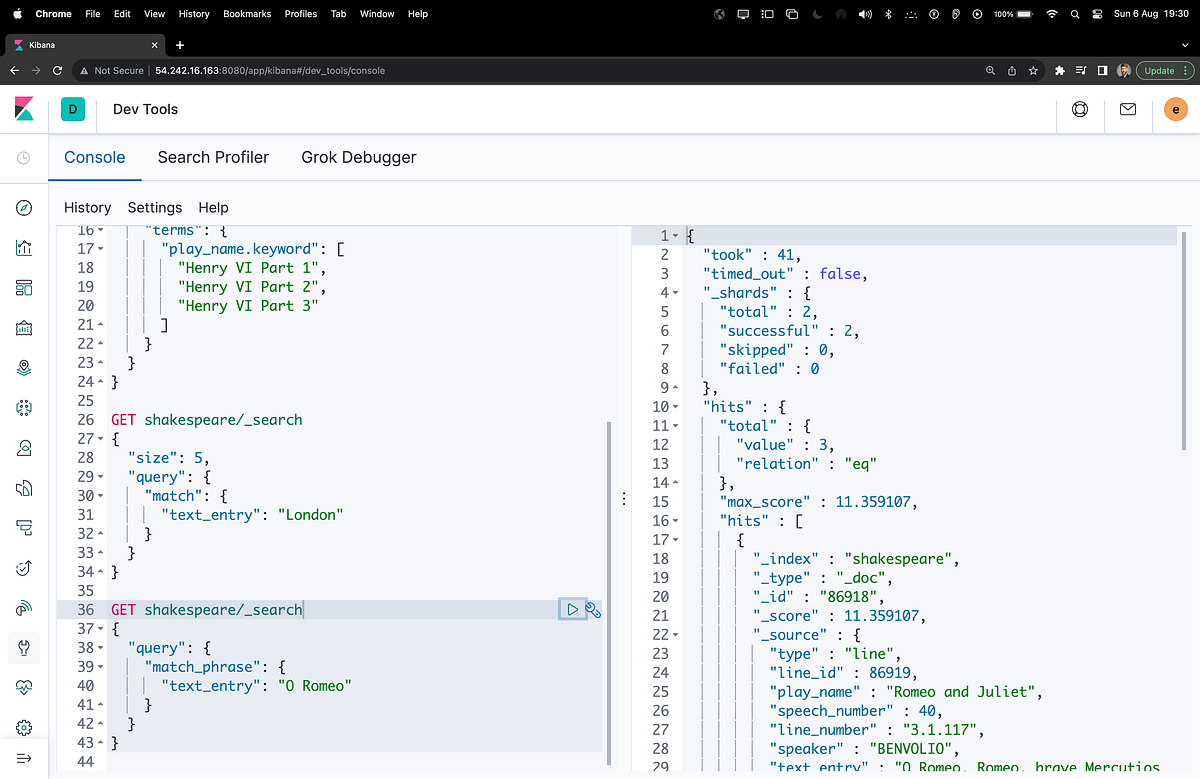Open the user profile avatar menu

pyautogui.click(x=1175, y=109)
